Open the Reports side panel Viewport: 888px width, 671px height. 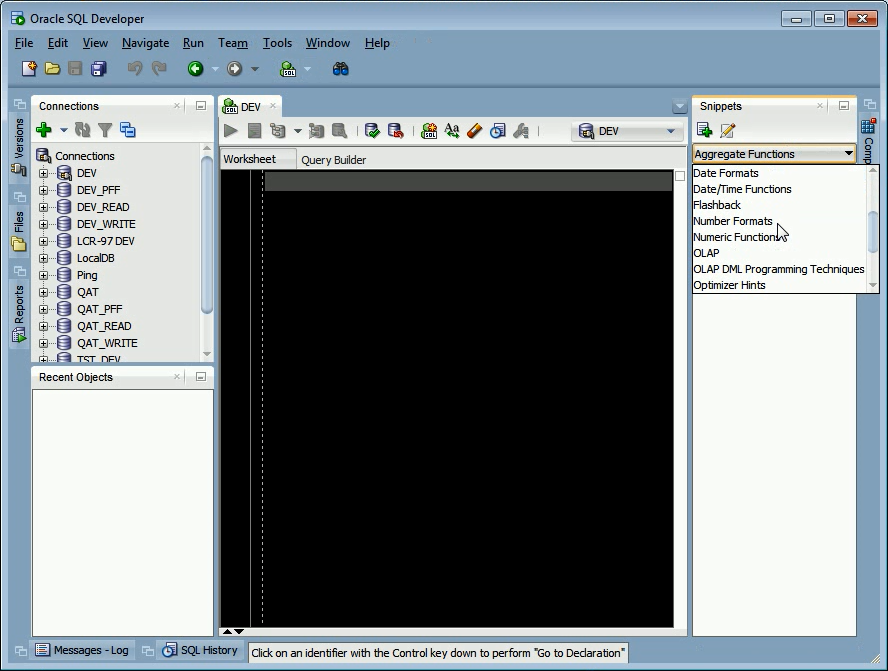(19, 314)
